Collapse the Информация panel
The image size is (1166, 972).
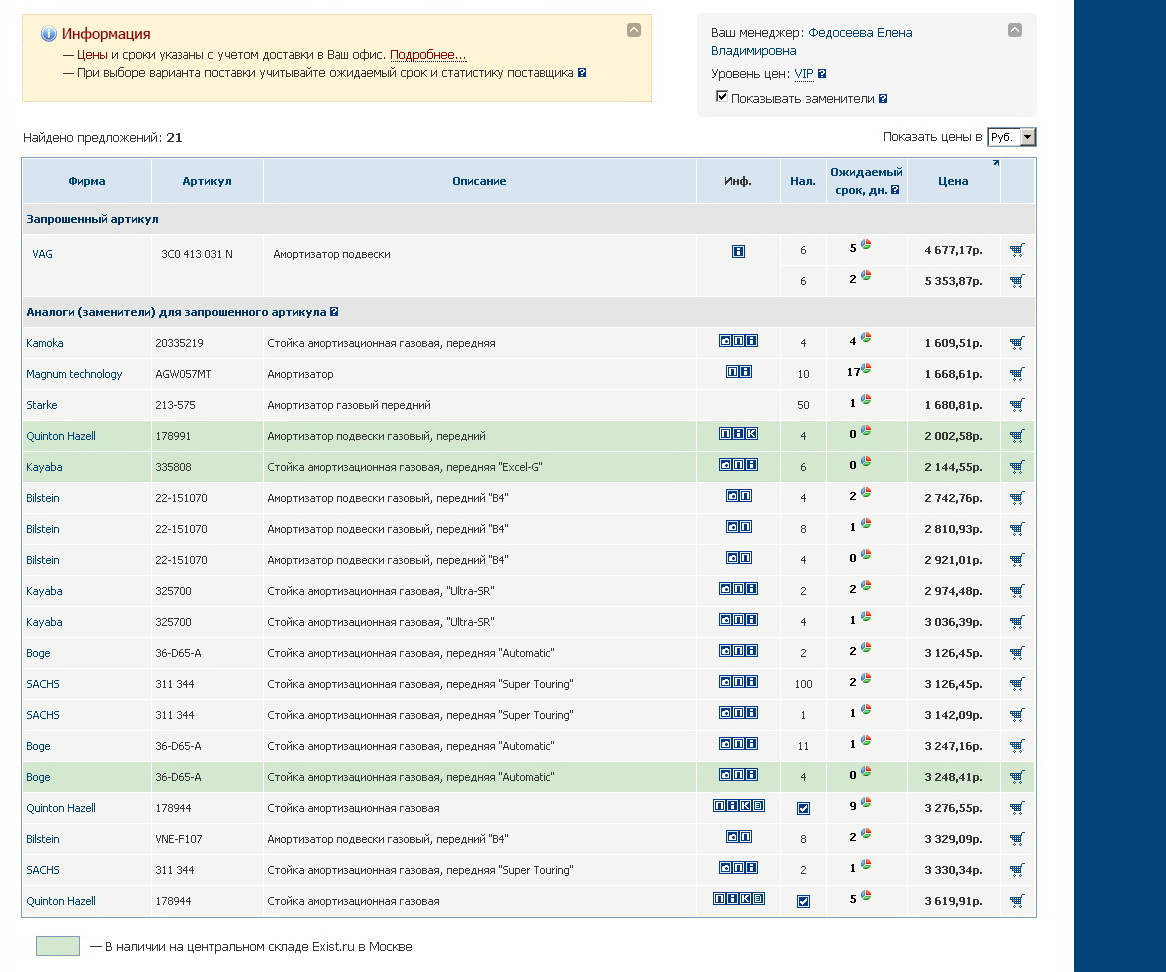(x=634, y=30)
